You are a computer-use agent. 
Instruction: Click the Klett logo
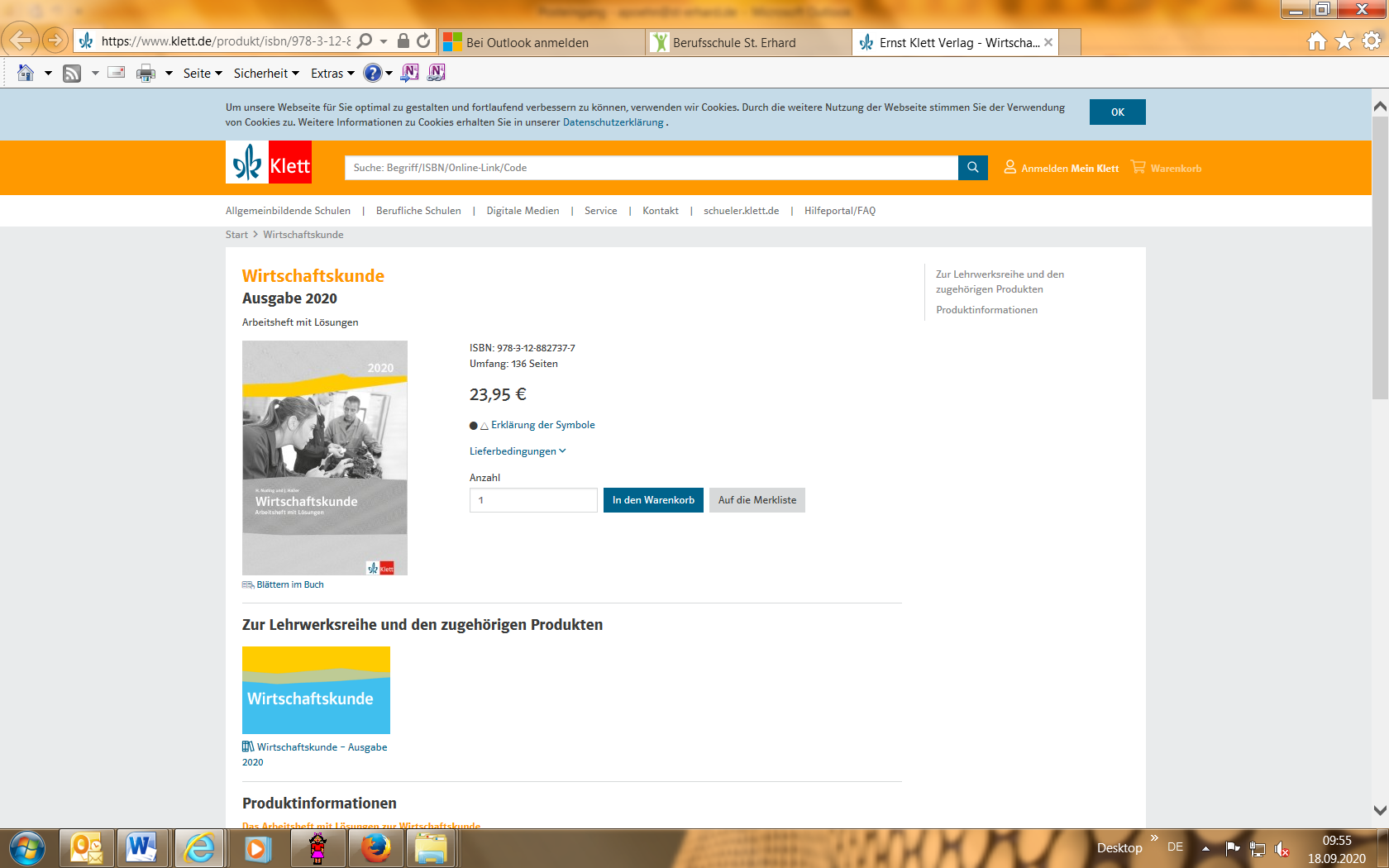(270, 162)
